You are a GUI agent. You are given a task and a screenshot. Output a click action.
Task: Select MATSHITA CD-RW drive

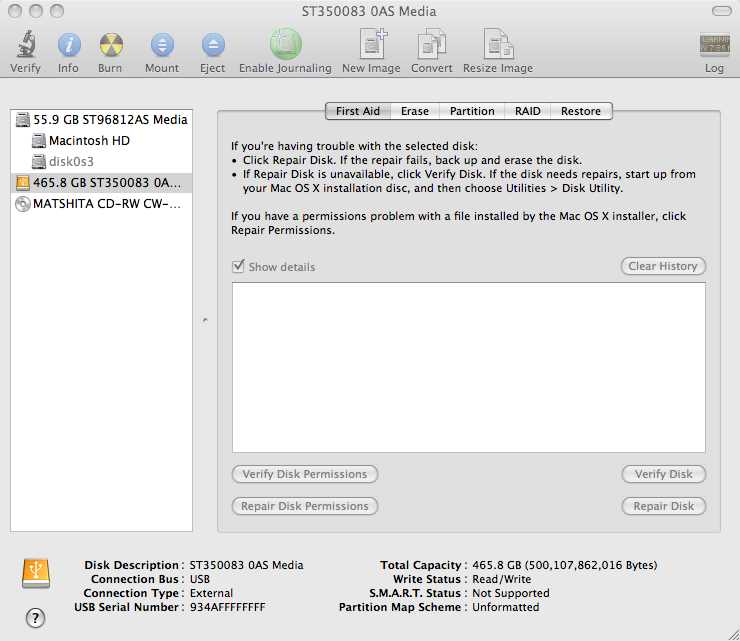click(101, 204)
